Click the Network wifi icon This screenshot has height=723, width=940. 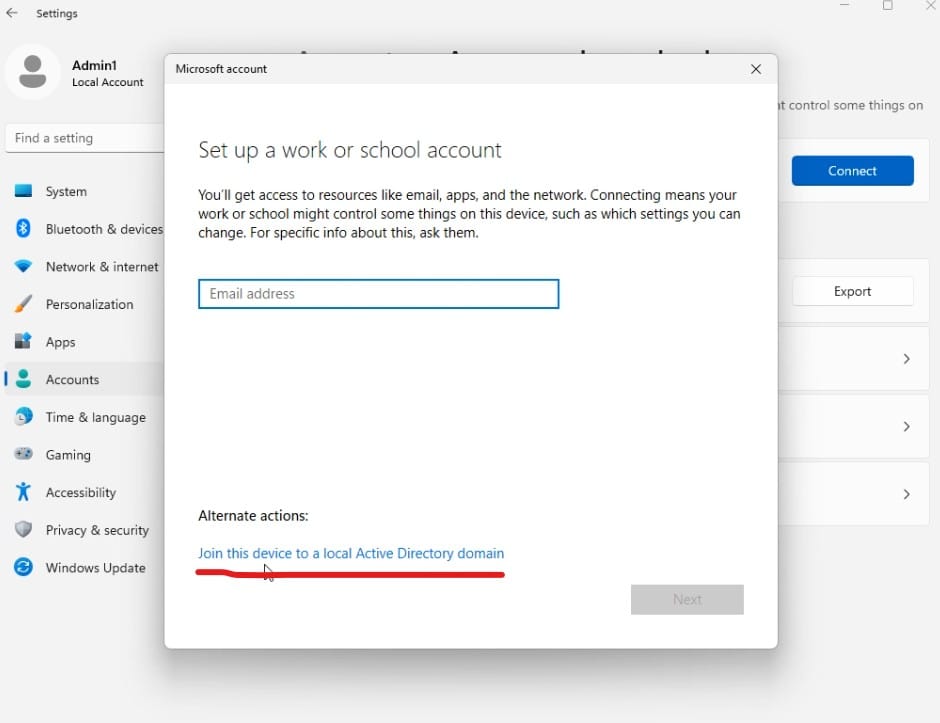point(23,266)
